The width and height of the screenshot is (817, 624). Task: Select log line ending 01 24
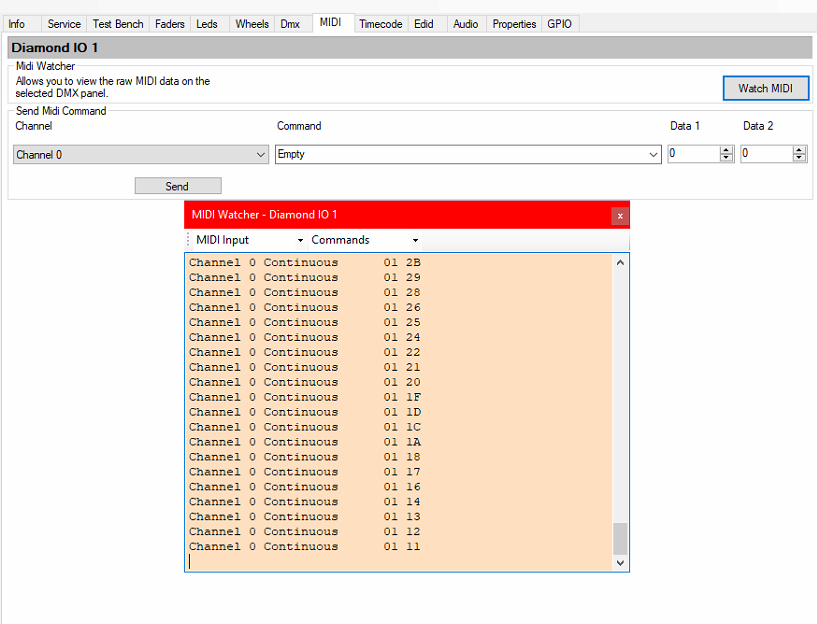305,338
